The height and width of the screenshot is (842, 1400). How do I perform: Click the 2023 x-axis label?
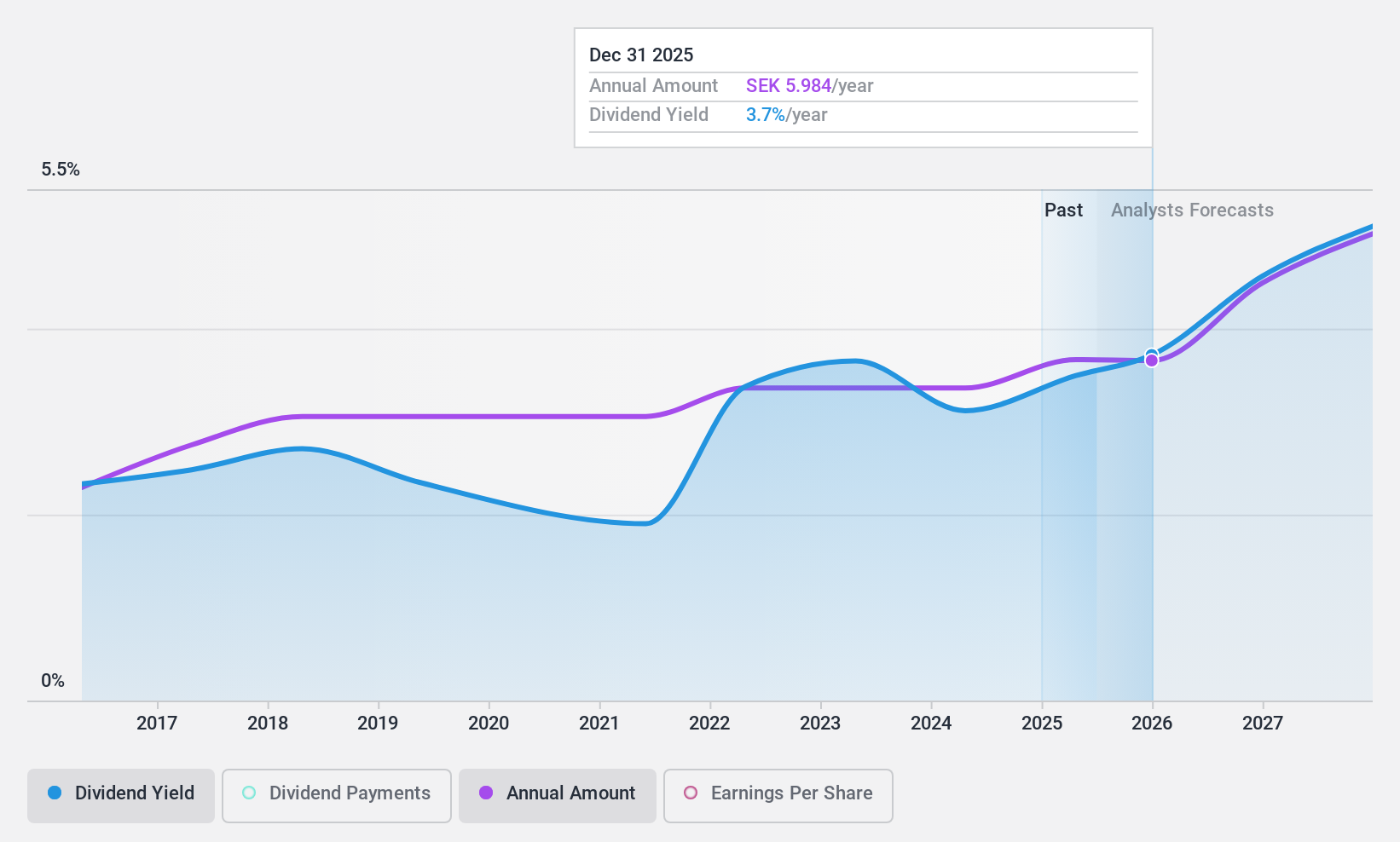pos(820,724)
